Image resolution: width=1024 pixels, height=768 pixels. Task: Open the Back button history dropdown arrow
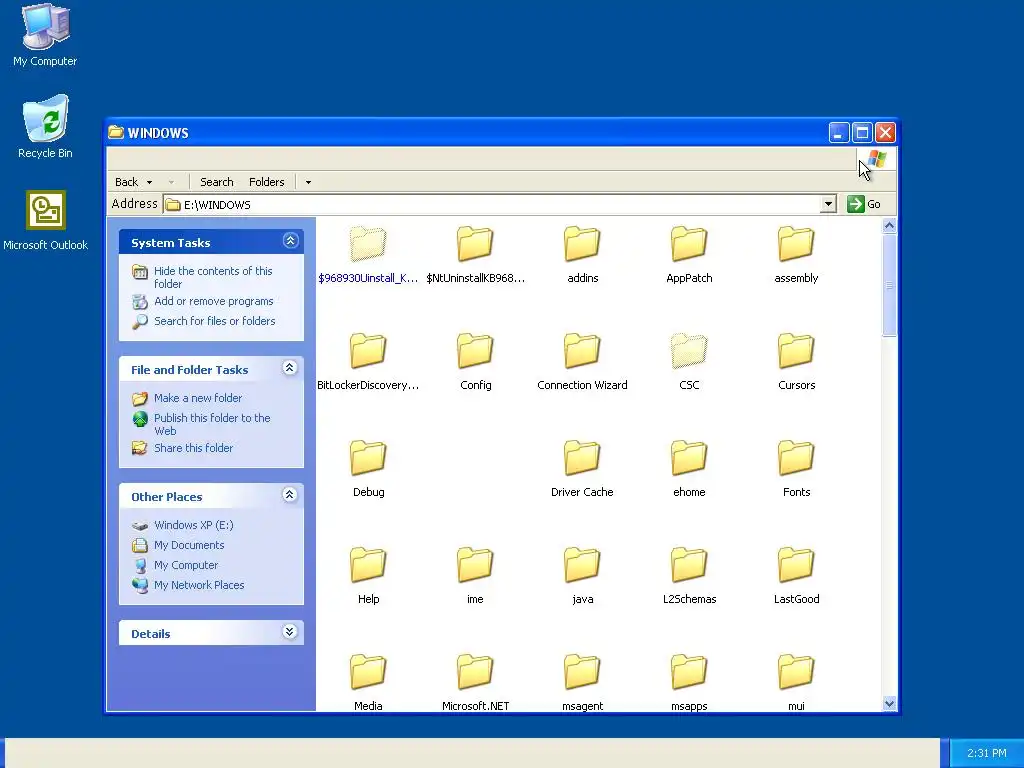pyautogui.click(x=150, y=182)
